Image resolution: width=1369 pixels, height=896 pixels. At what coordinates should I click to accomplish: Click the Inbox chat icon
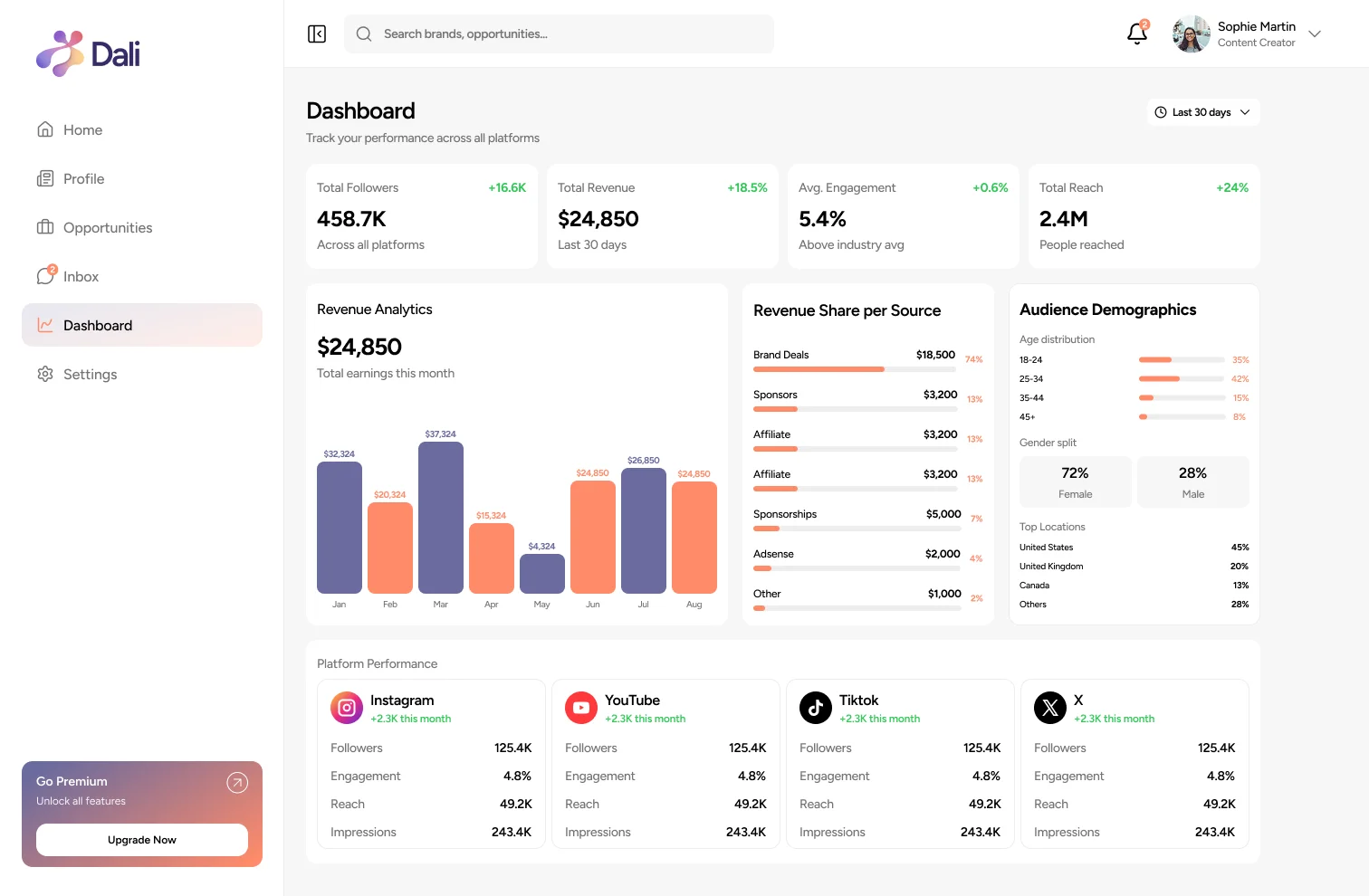point(45,276)
